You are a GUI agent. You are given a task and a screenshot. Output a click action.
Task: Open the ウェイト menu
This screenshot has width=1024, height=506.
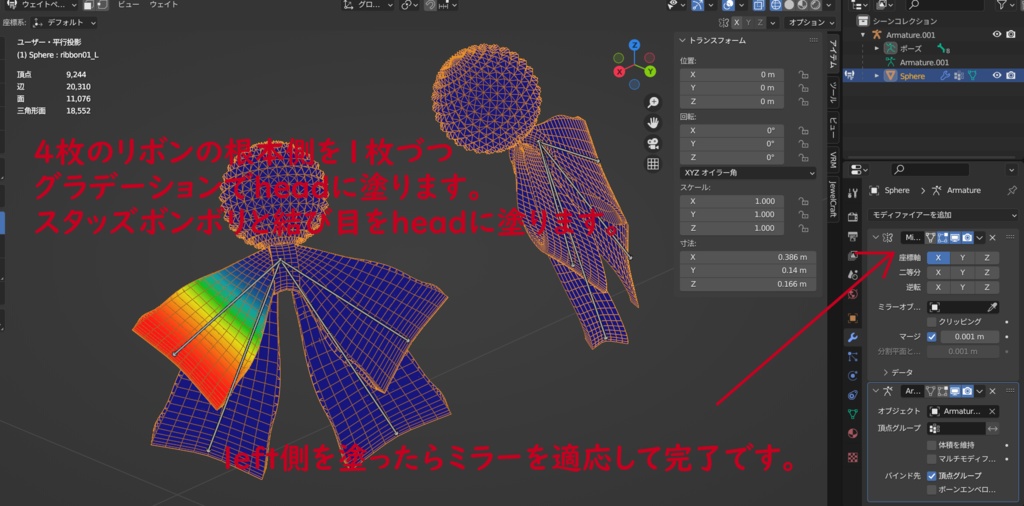pos(163,5)
